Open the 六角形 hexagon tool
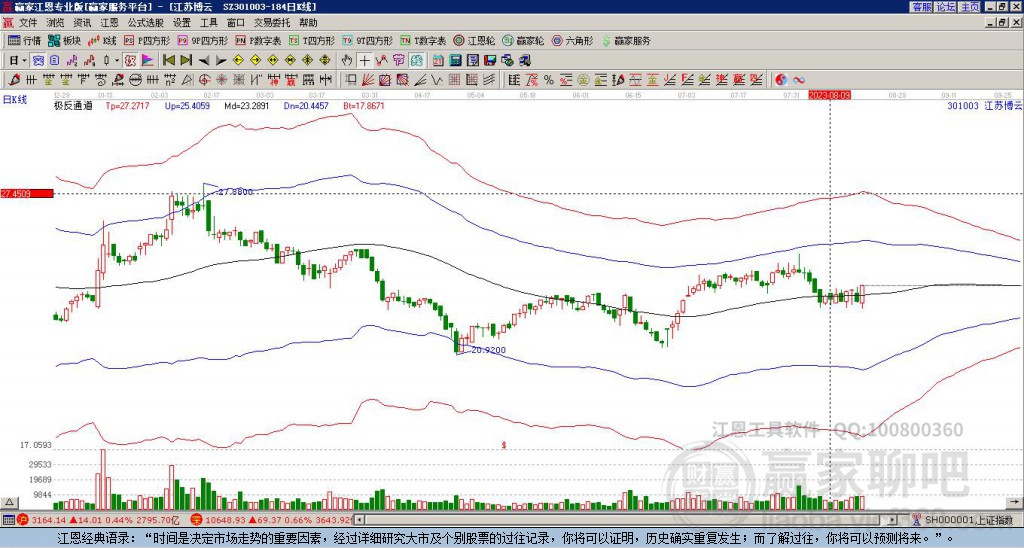 573,40
